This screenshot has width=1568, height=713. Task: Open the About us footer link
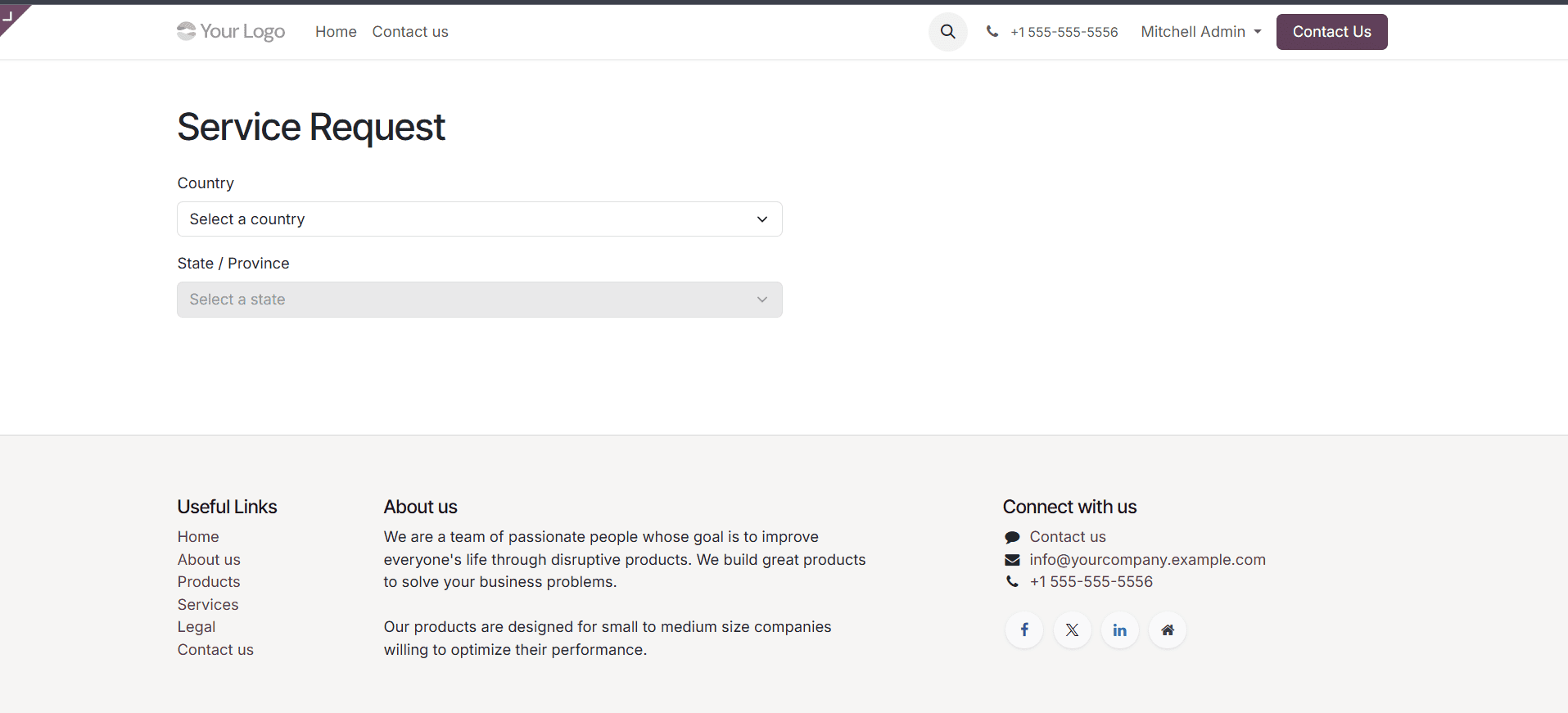[x=209, y=560]
